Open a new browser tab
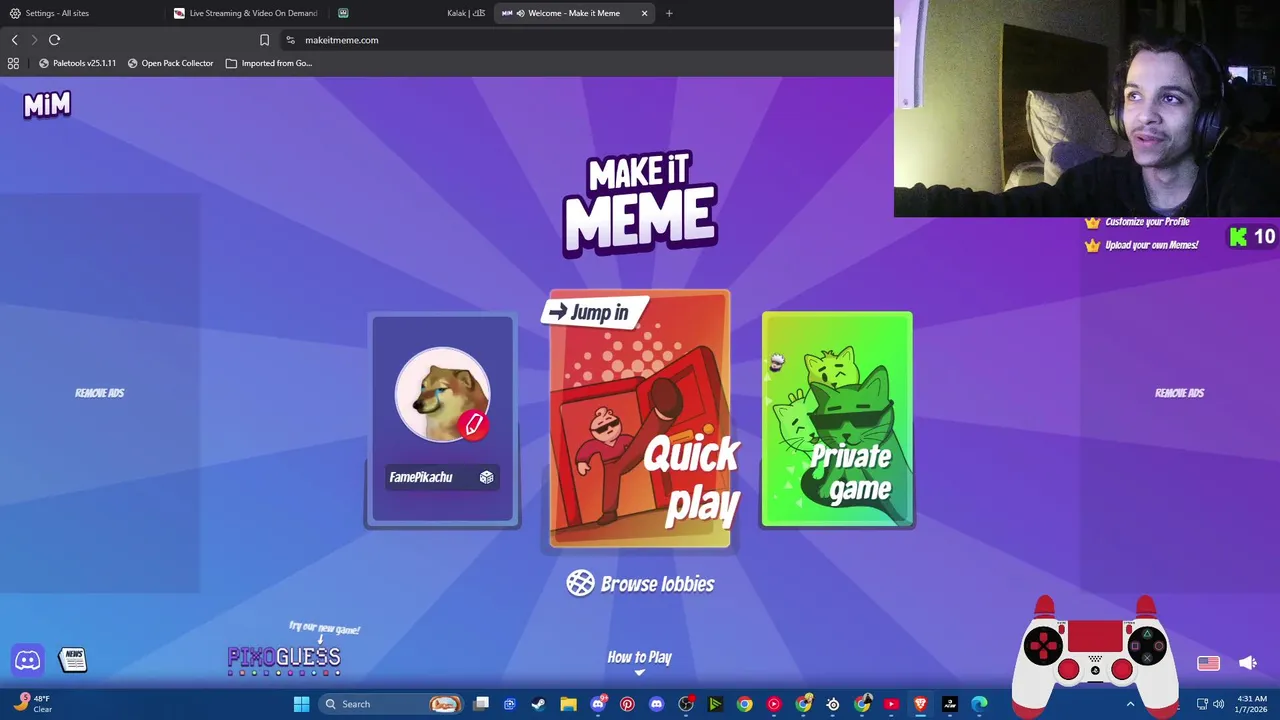 (669, 13)
